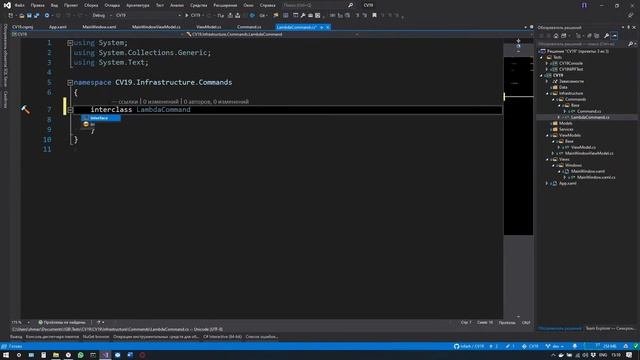The image size is (640, 360).
Task: Switch to the App.xaml tab
Action: click(58, 27)
